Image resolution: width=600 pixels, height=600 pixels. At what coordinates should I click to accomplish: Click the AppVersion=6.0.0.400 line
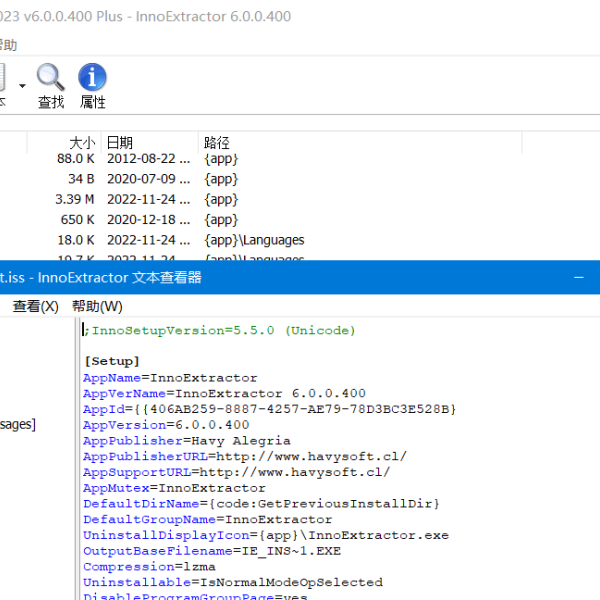(x=166, y=425)
